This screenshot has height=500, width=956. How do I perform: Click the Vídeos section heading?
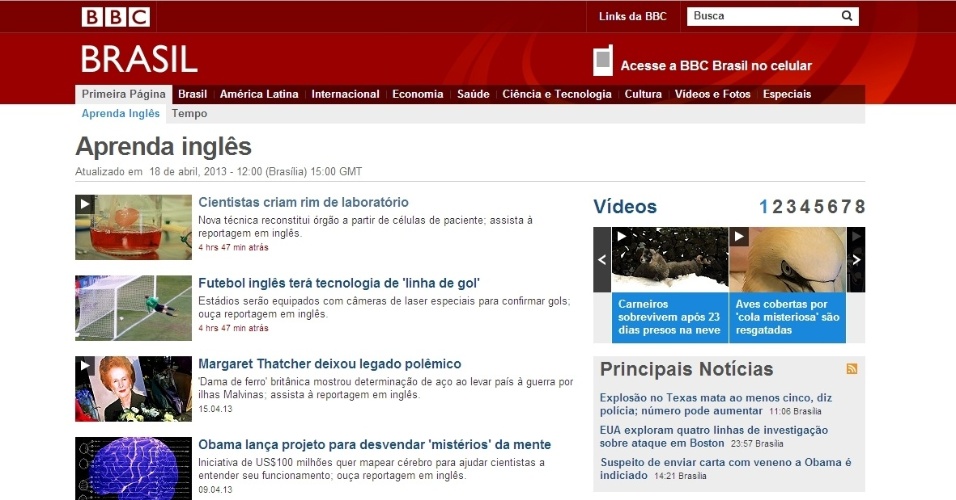point(625,207)
